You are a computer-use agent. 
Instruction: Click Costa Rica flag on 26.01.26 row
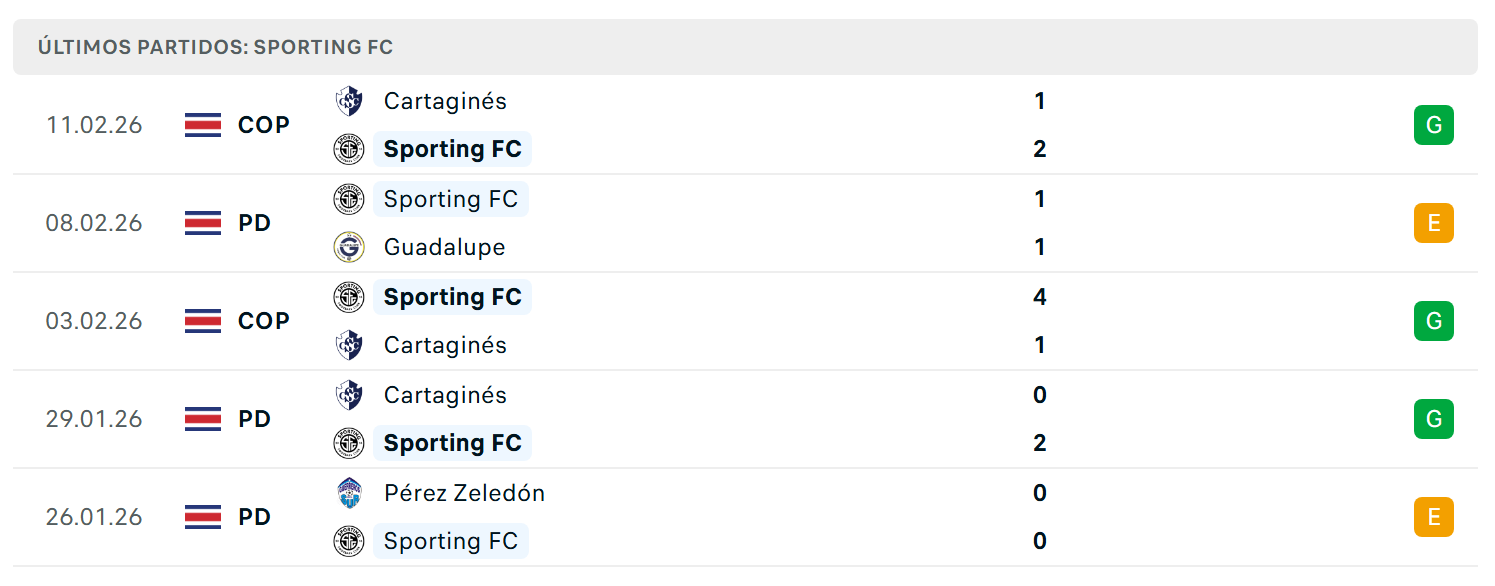(x=203, y=517)
